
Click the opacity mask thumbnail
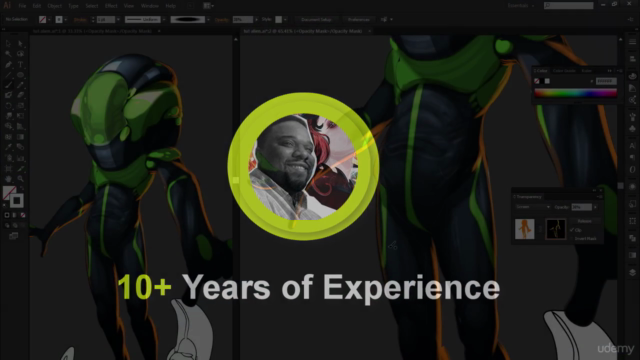tap(556, 229)
